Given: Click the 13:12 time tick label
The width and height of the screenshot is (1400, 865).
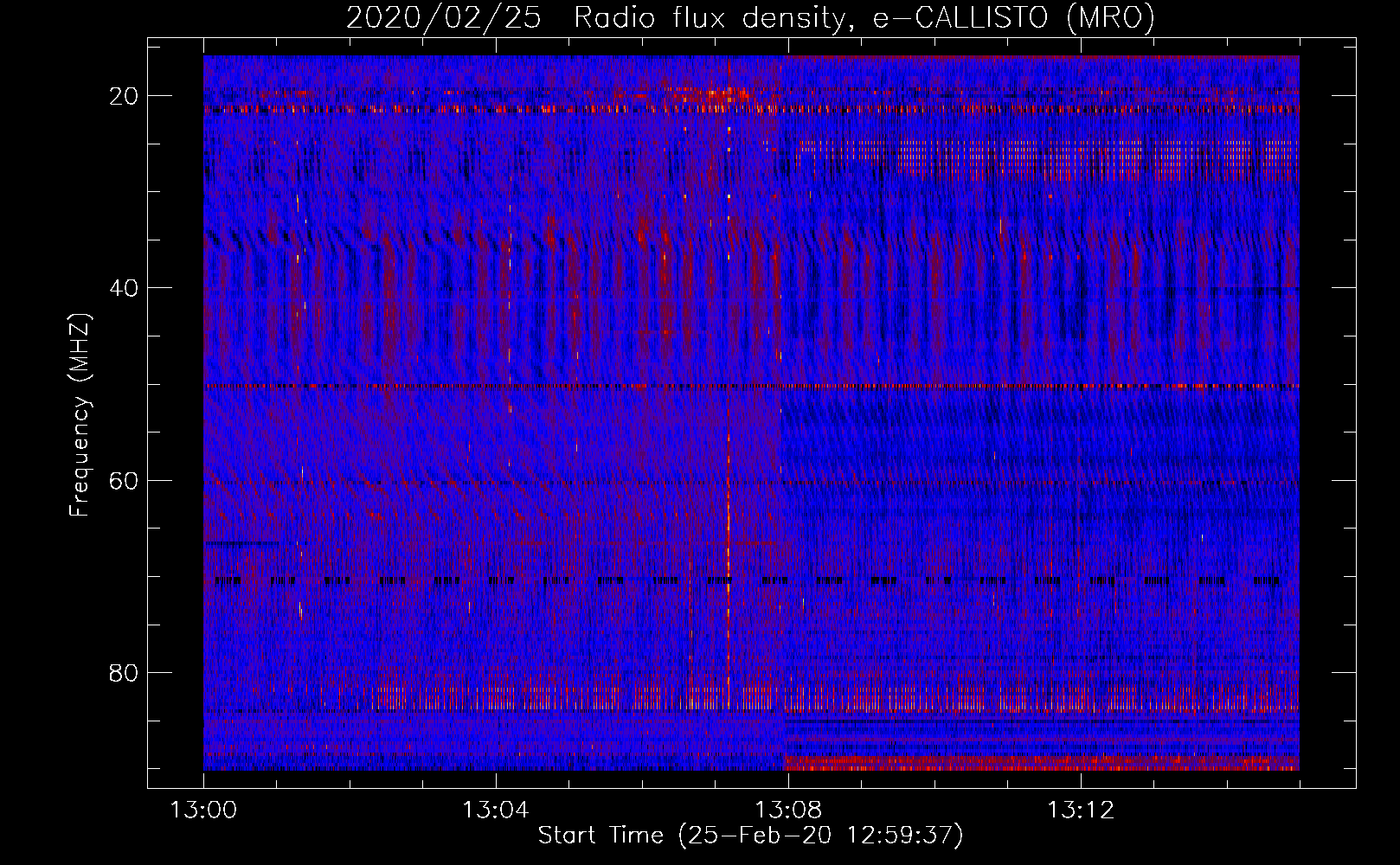Looking at the screenshot, I should click(1081, 811).
